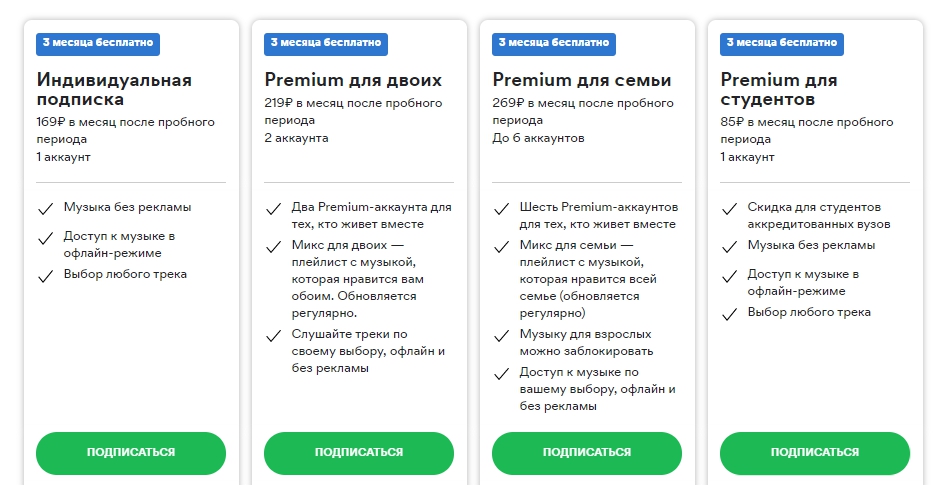Select the Premium для студентов heading
Screen dimensions: 944x485
(779, 90)
